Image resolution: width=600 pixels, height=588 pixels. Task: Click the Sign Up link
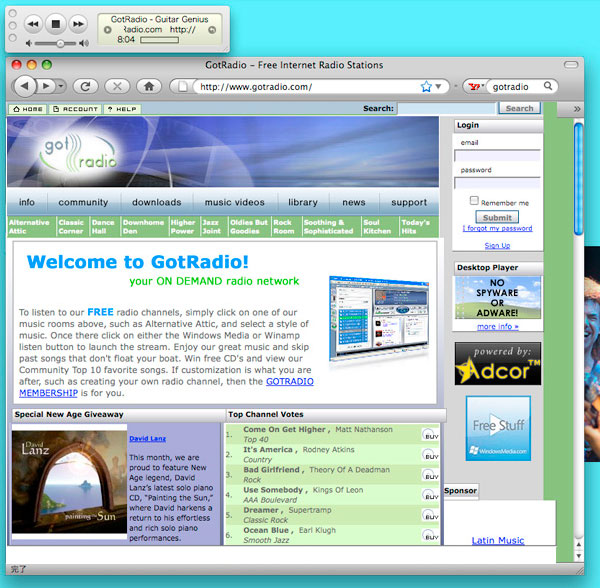497,245
